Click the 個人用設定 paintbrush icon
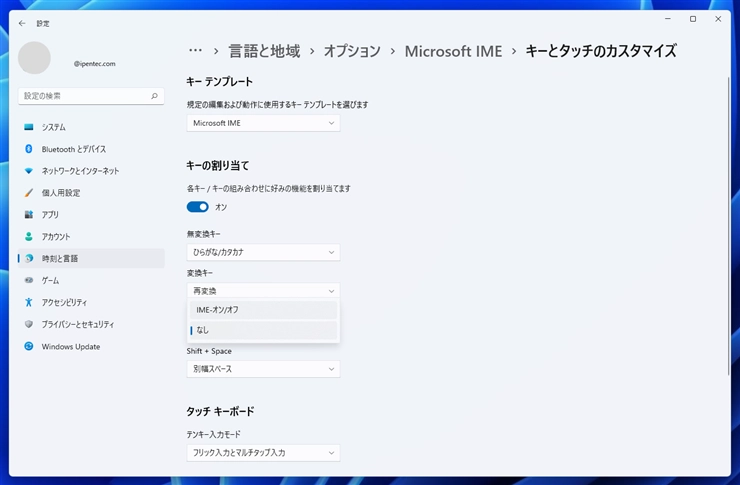 (29, 192)
